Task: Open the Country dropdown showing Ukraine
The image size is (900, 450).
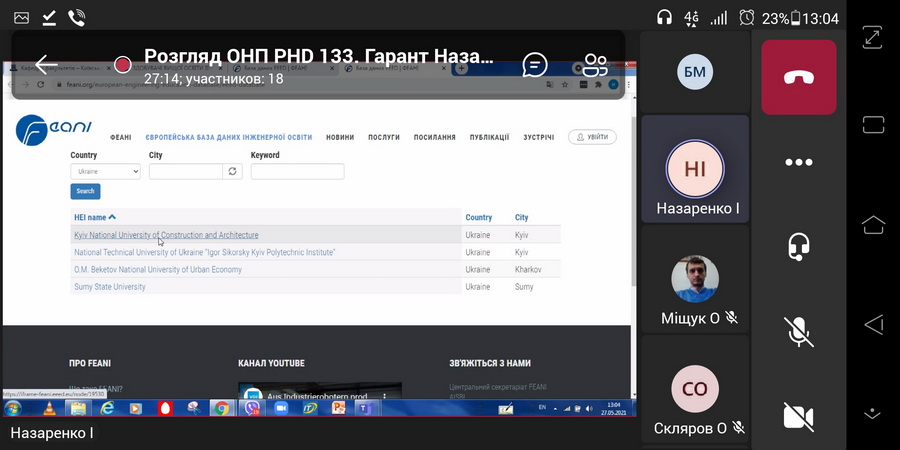Action: 105,172
